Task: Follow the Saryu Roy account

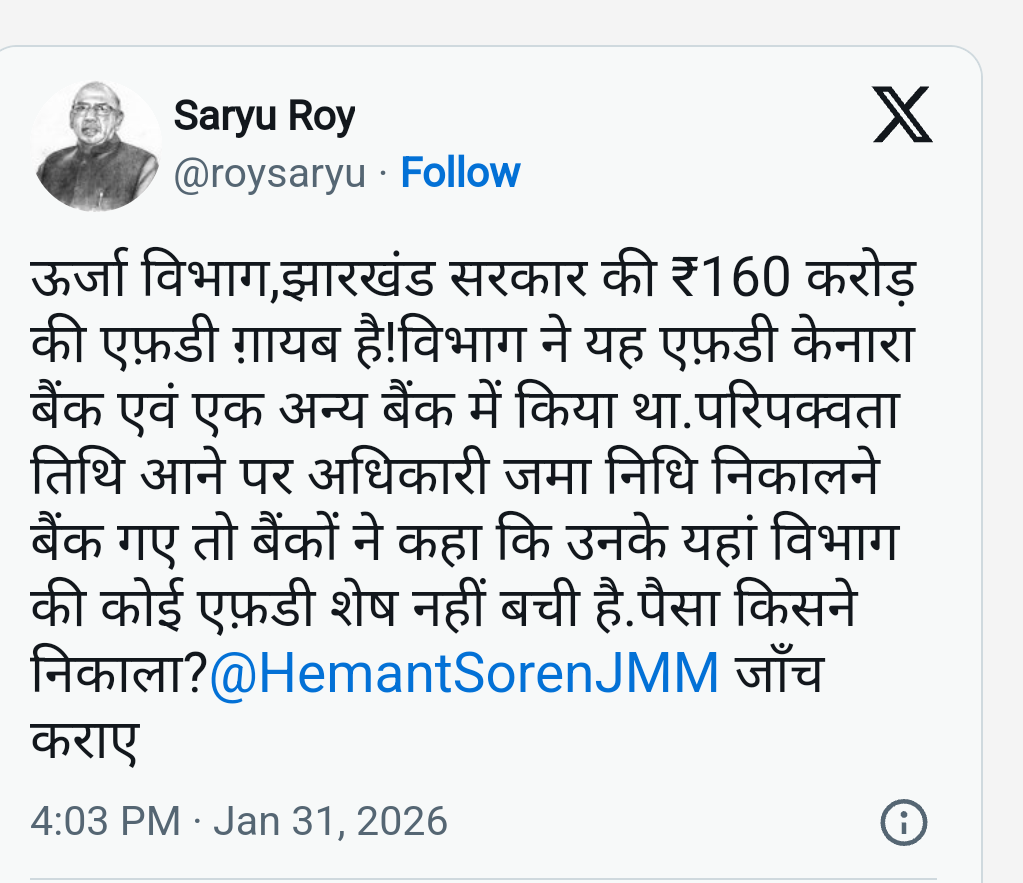Action: tap(460, 174)
